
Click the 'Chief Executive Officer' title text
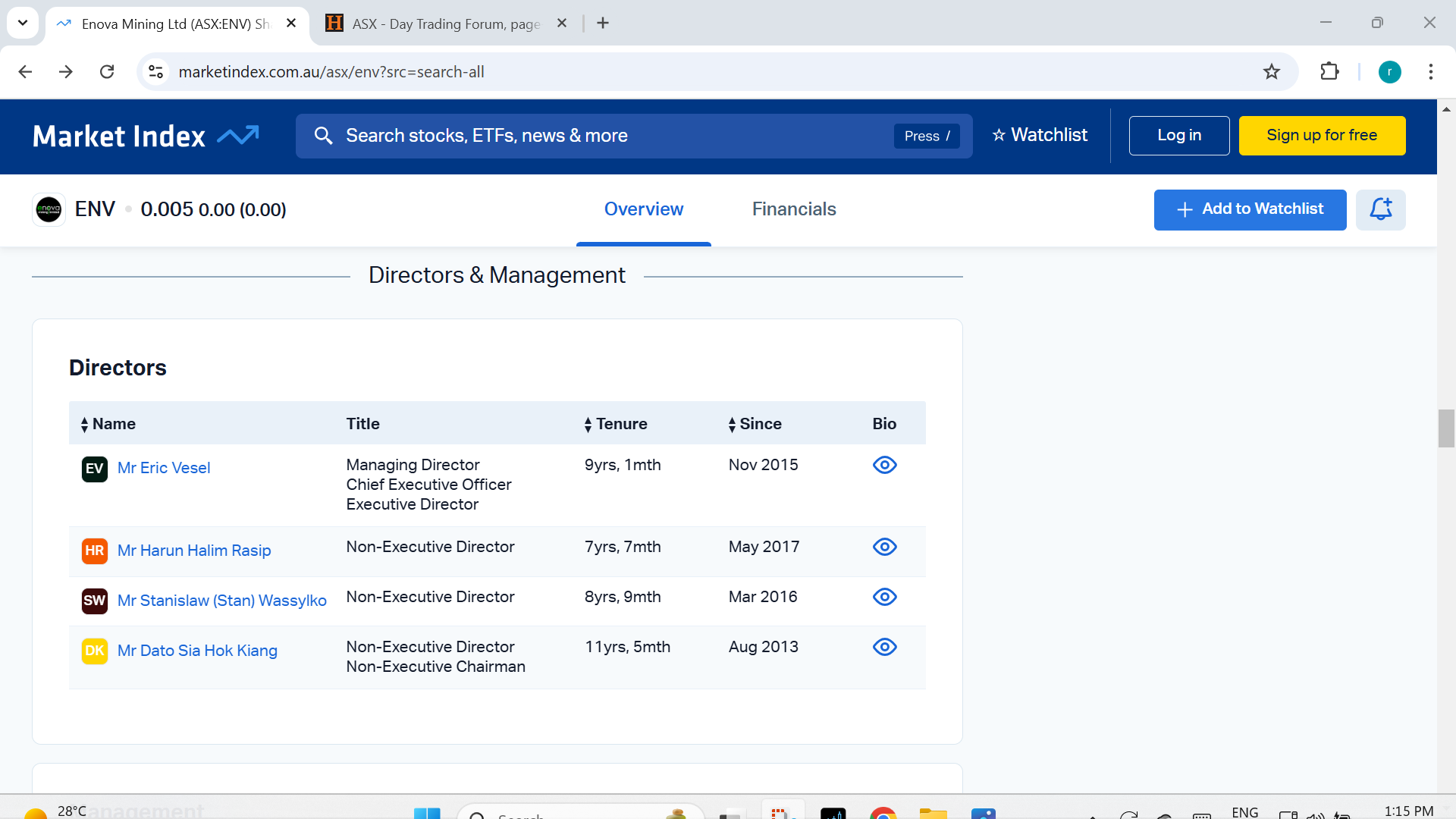[428, 485]
